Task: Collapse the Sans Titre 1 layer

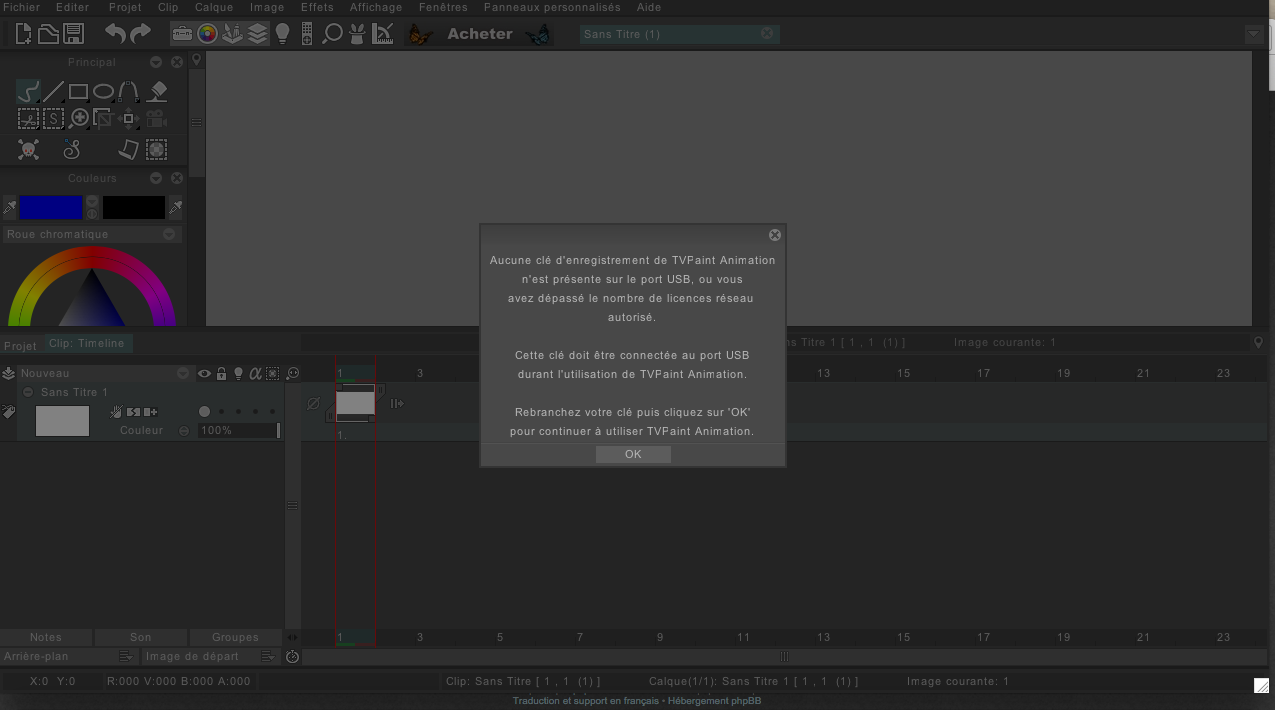Action: point(28,392)
